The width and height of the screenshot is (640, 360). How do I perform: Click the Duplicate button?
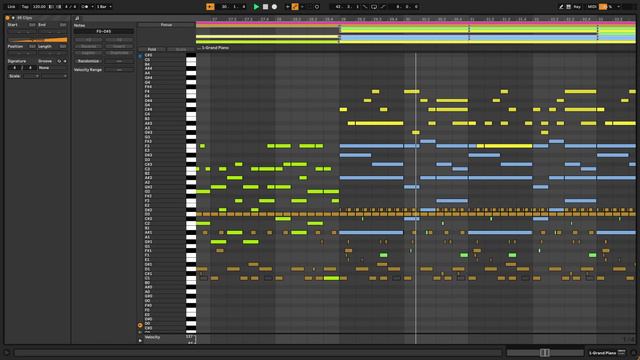119,53
